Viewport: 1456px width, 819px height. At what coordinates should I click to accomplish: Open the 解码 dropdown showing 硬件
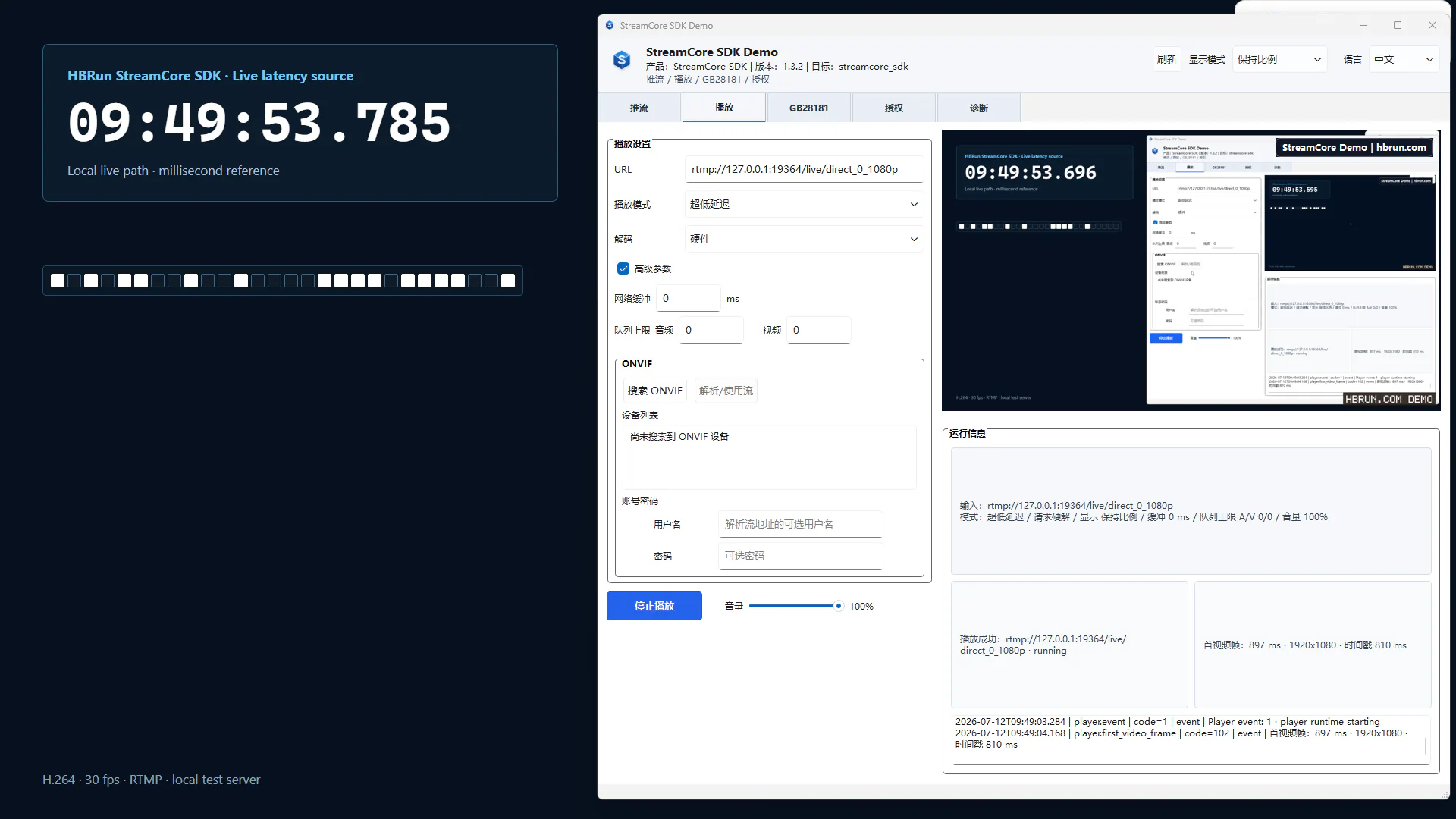[804, 239]
